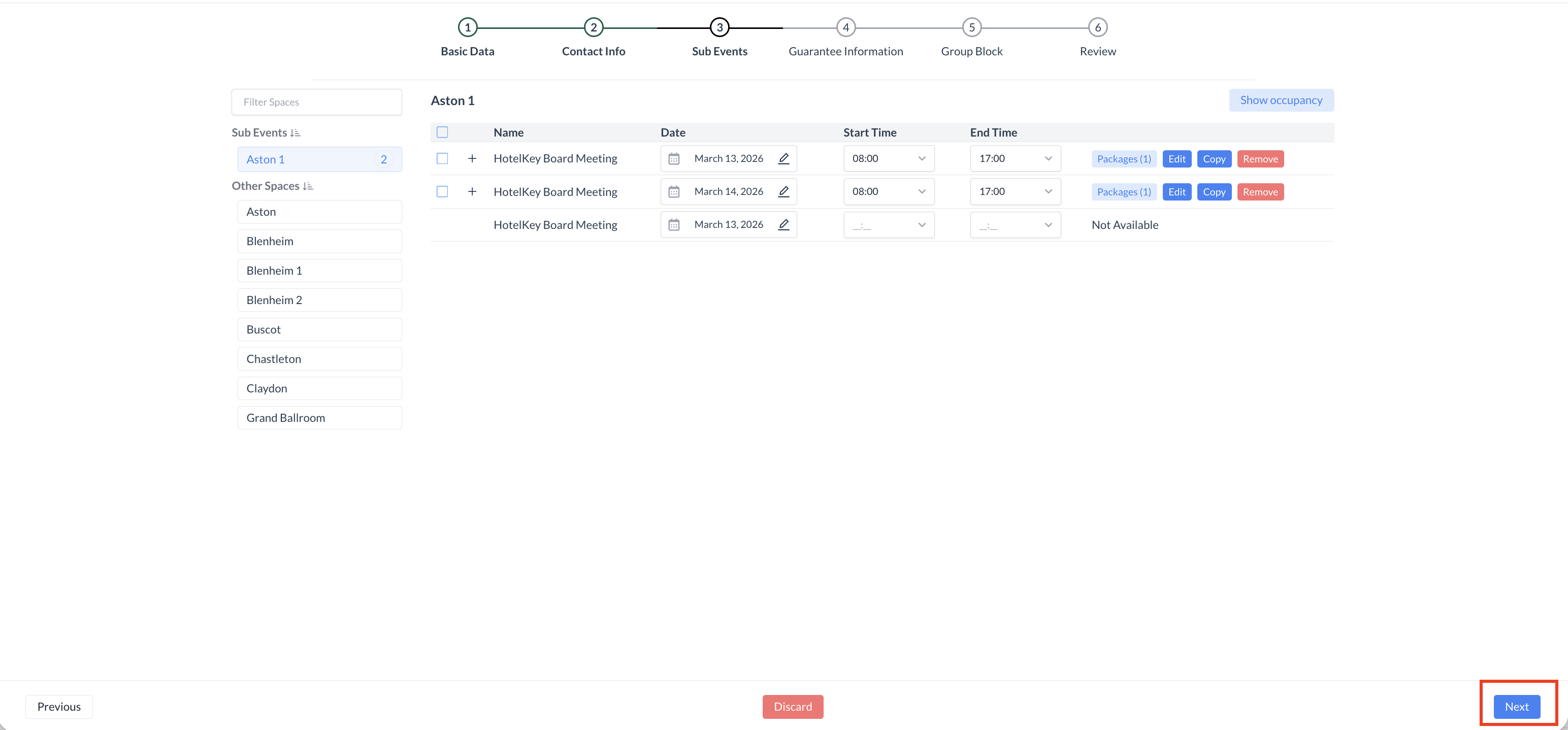Toggle the select-all checkbox in header
Image resolution: width=1568 pixels, height=730 pixels.
[x=442, y=132]
